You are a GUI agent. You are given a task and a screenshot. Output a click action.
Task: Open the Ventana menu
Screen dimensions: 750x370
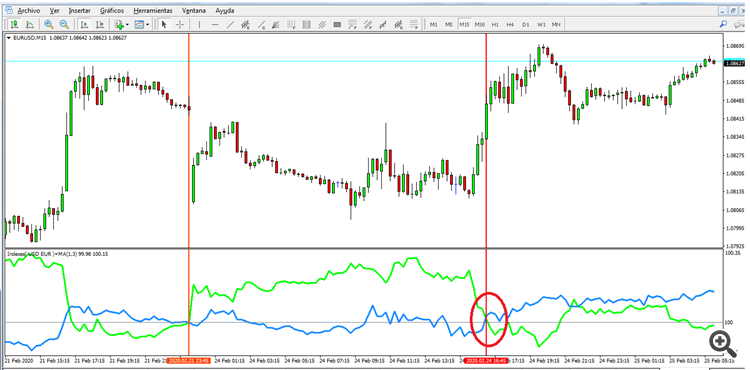(195, 10)
